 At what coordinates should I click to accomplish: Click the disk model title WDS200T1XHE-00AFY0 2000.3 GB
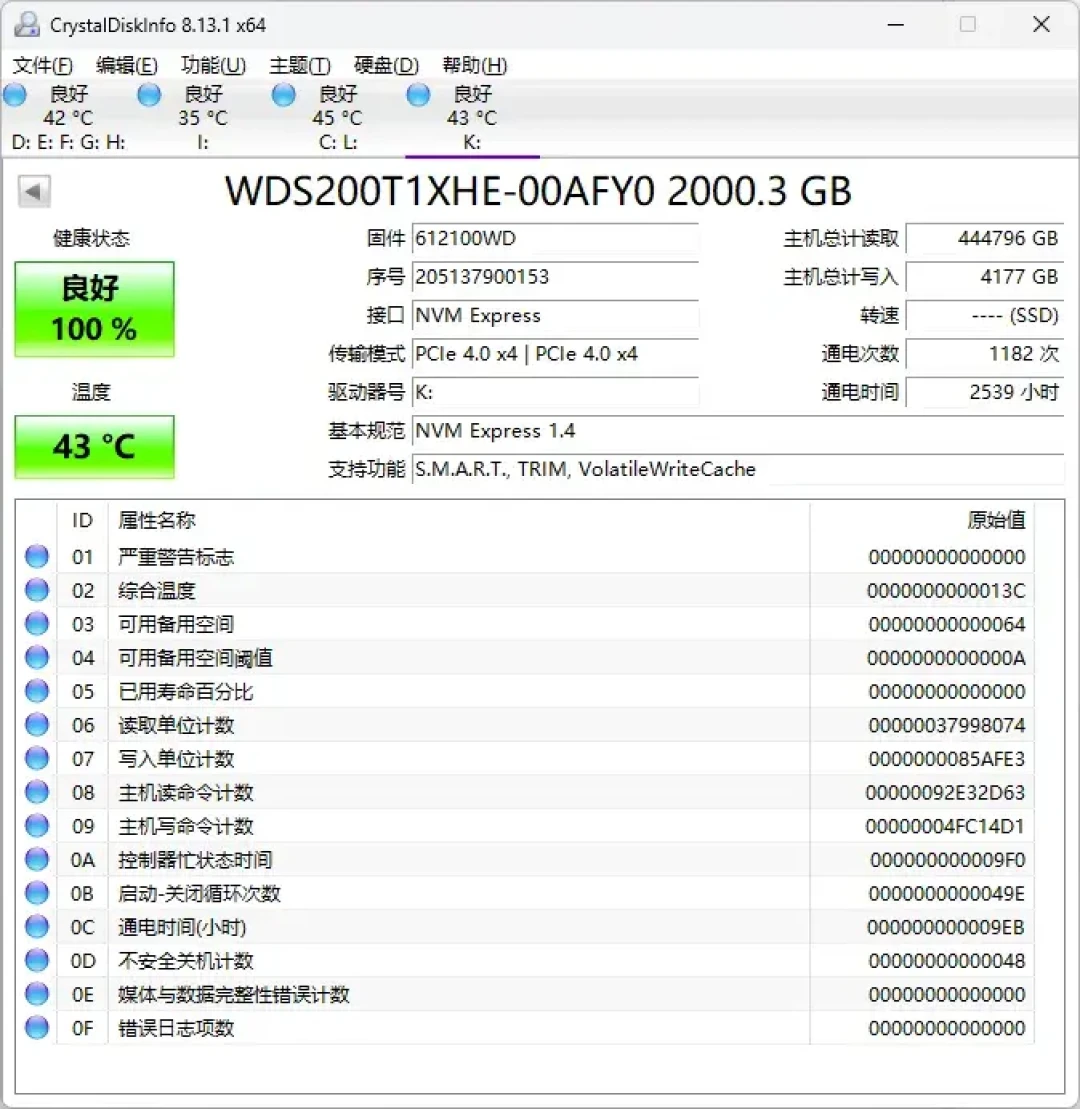(538, 191)
